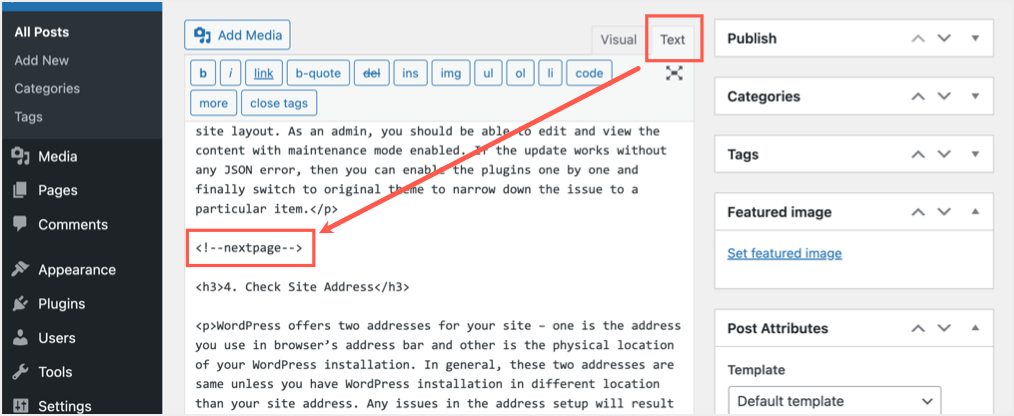The width and height of the screenshot is (1014, 416).
Task: Click the Media icon in sidebar
Action: click(x=20, y=156)
